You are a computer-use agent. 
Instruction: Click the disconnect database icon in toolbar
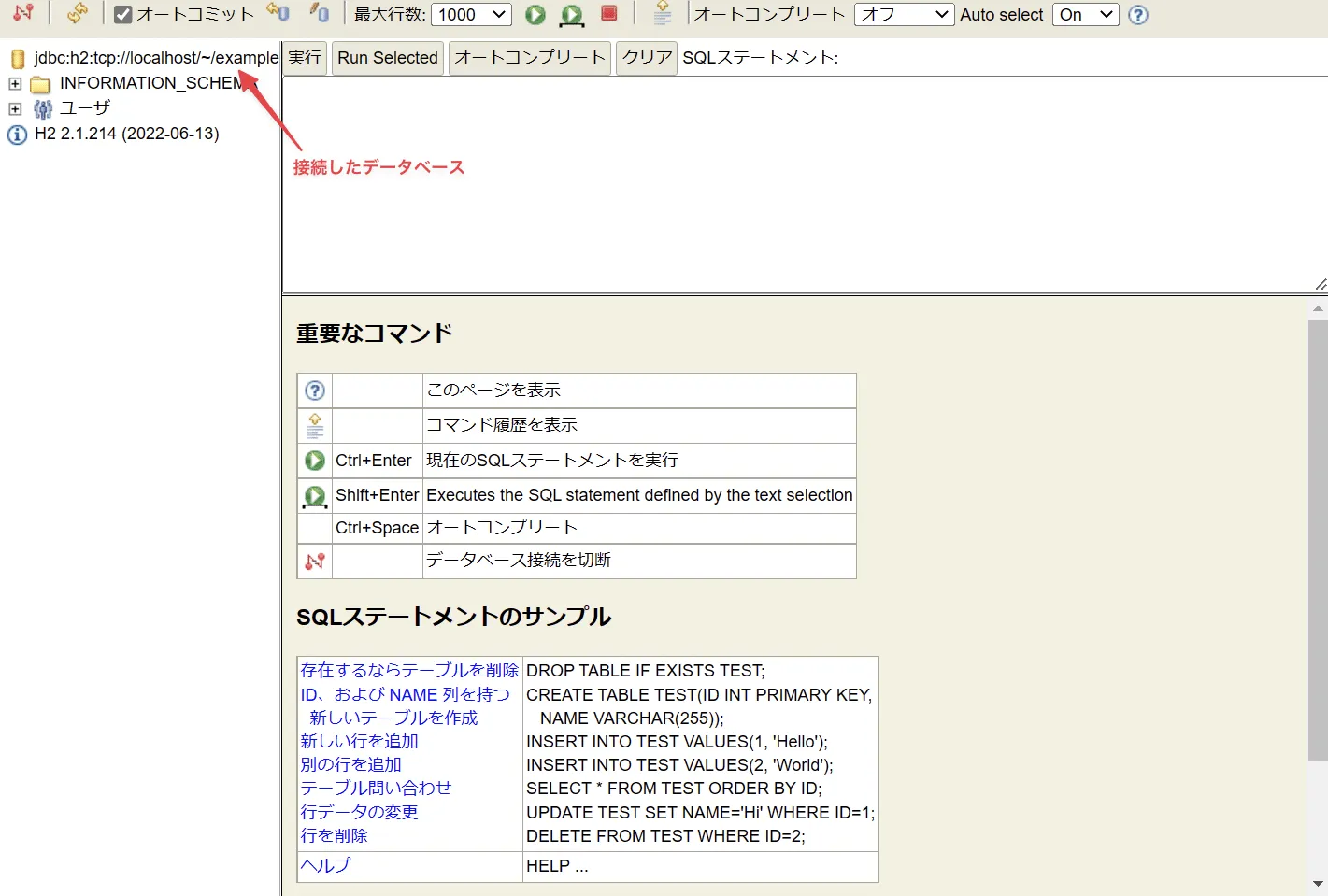(24, 13)
